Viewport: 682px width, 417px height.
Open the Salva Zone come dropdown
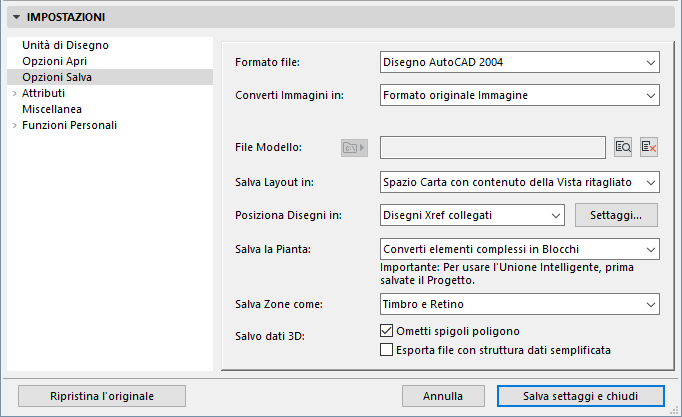click(520, 304)
